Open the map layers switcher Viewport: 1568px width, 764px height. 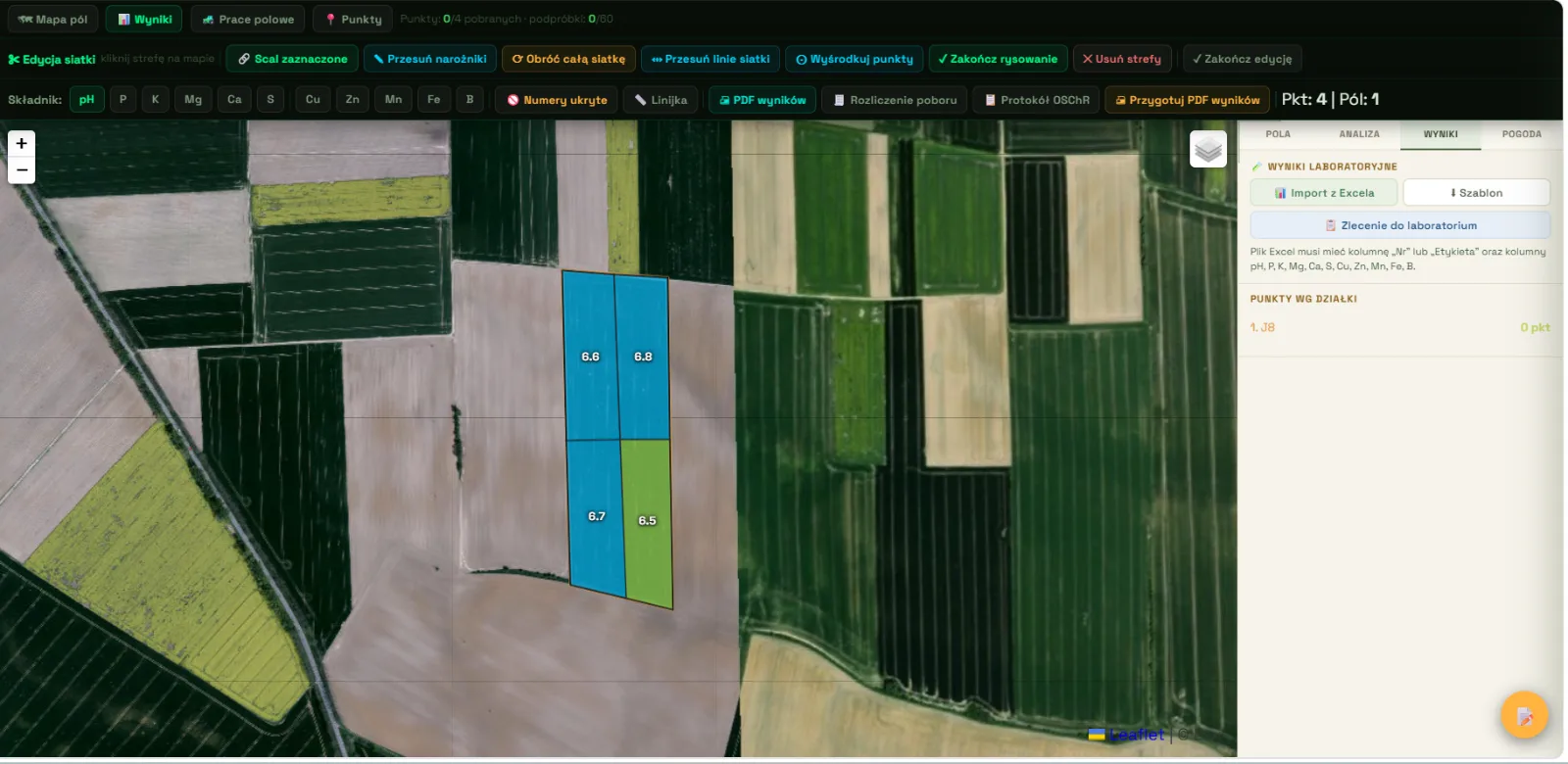(1208, 149)
